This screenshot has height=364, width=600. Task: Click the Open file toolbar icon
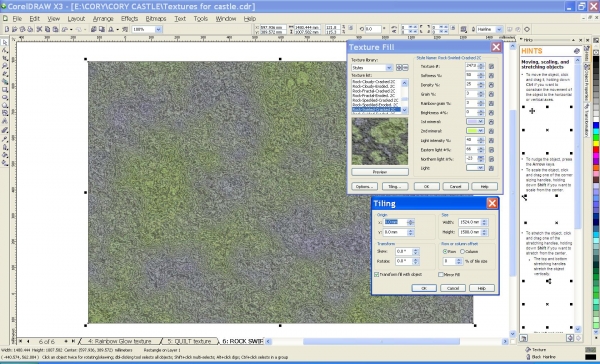pyautogui.click(x=15, y=29)
